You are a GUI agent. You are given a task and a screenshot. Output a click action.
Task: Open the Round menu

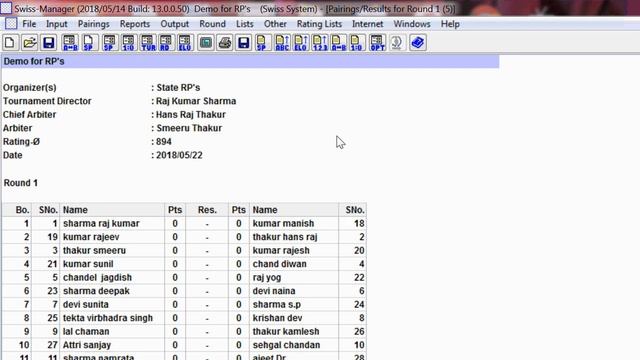[x=212, y=24]
